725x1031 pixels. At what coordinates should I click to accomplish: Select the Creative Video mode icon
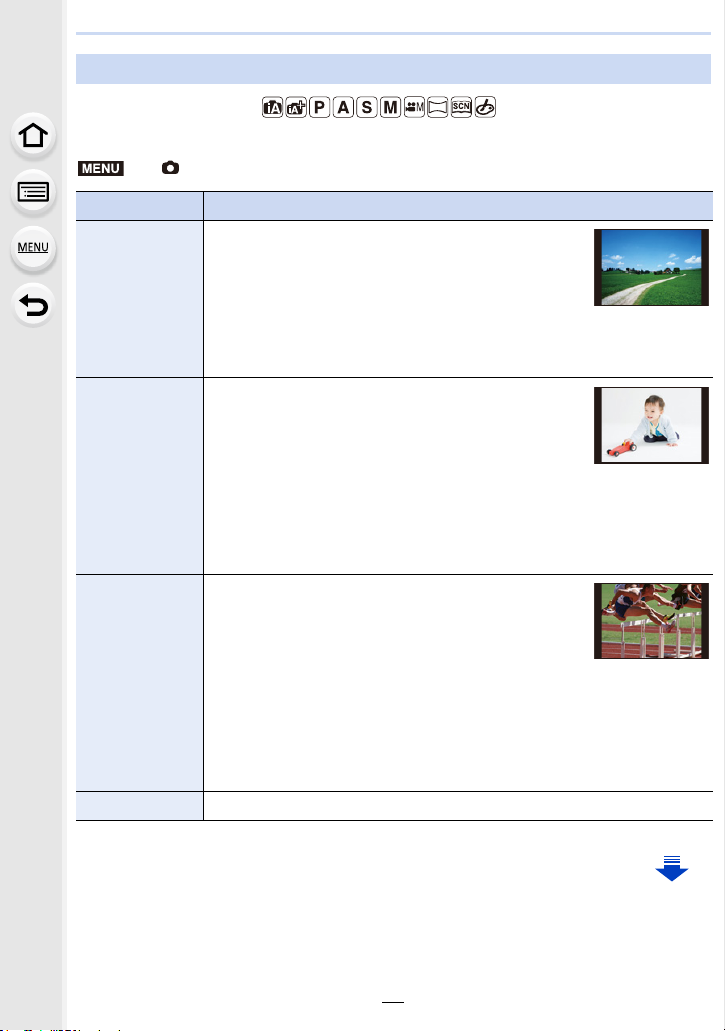click(x=414, y=107)
